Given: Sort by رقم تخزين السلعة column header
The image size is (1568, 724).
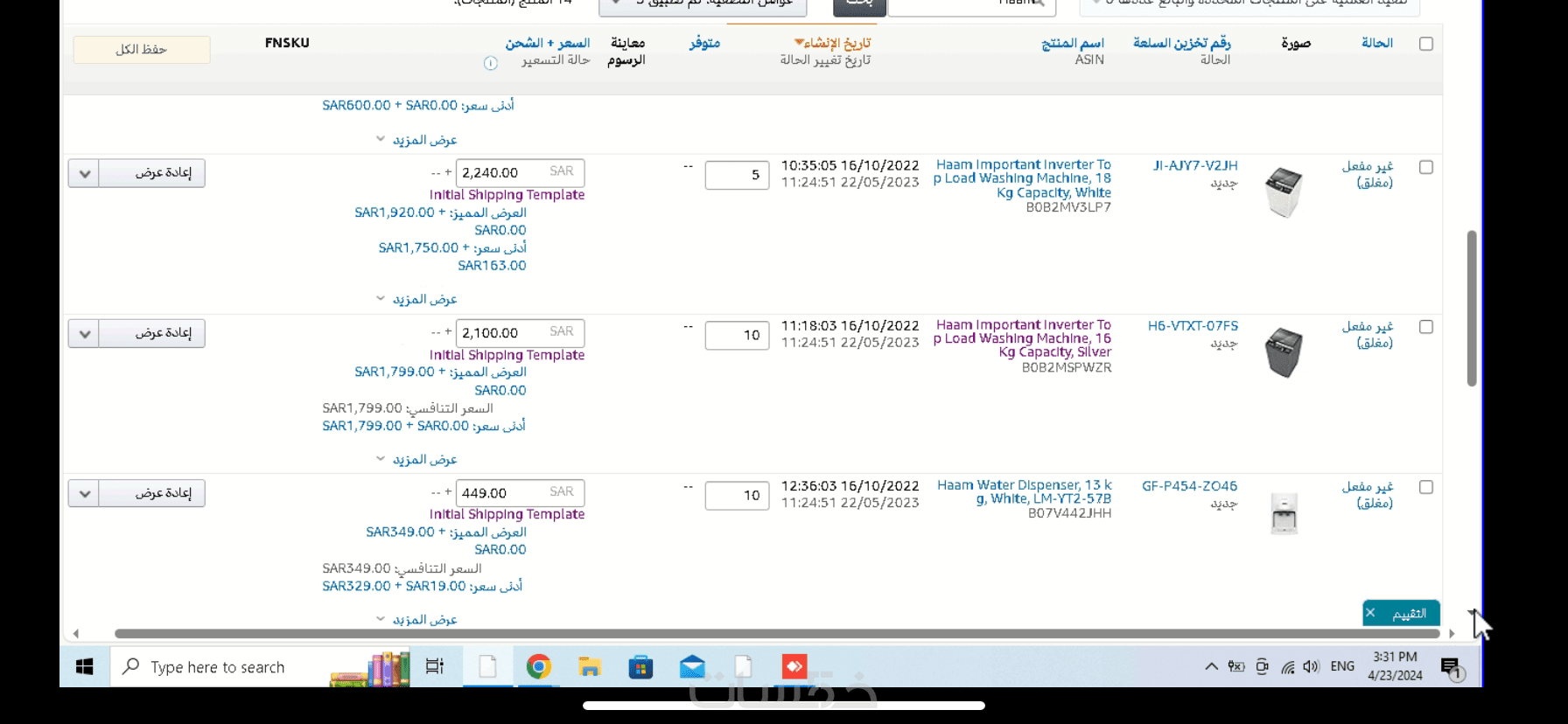Looking at the screenshot, I should (1182, 43).
